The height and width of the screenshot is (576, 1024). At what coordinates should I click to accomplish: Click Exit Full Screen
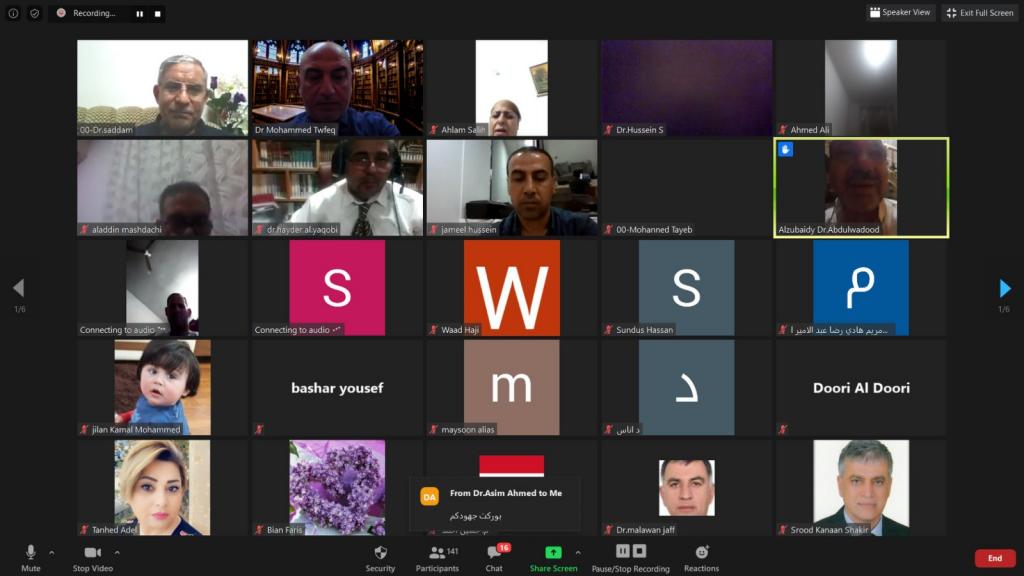[x=980, y=13]
